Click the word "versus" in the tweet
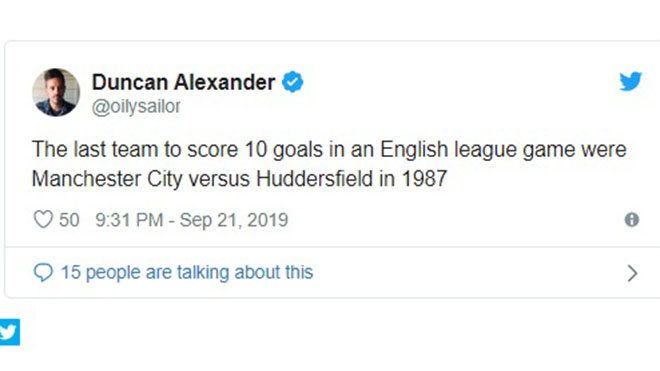This screenshot has height=371, width=660. point(219,179)
